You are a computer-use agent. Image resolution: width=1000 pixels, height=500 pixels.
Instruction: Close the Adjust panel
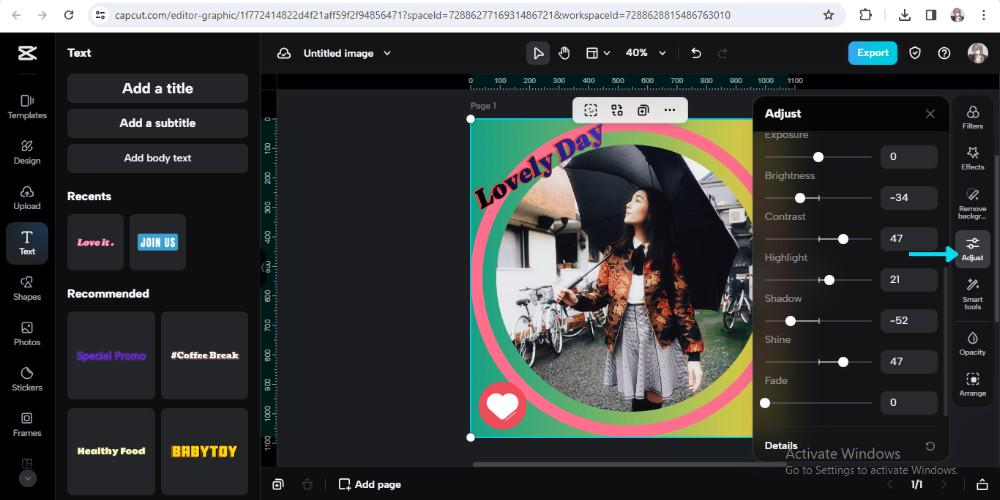coord(930,114)
